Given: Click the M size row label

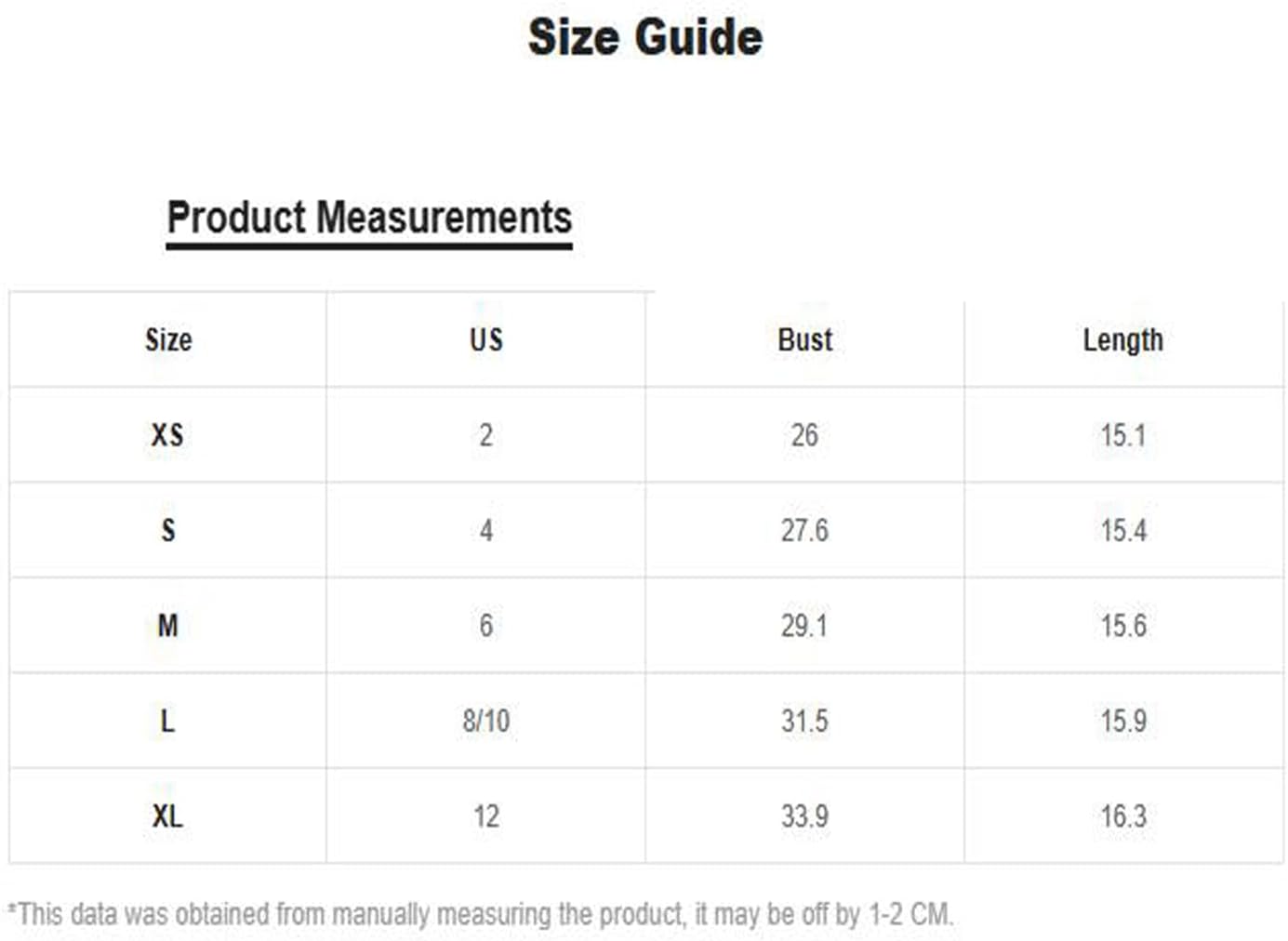Looking at the screenshot, I should coord(168,626).
